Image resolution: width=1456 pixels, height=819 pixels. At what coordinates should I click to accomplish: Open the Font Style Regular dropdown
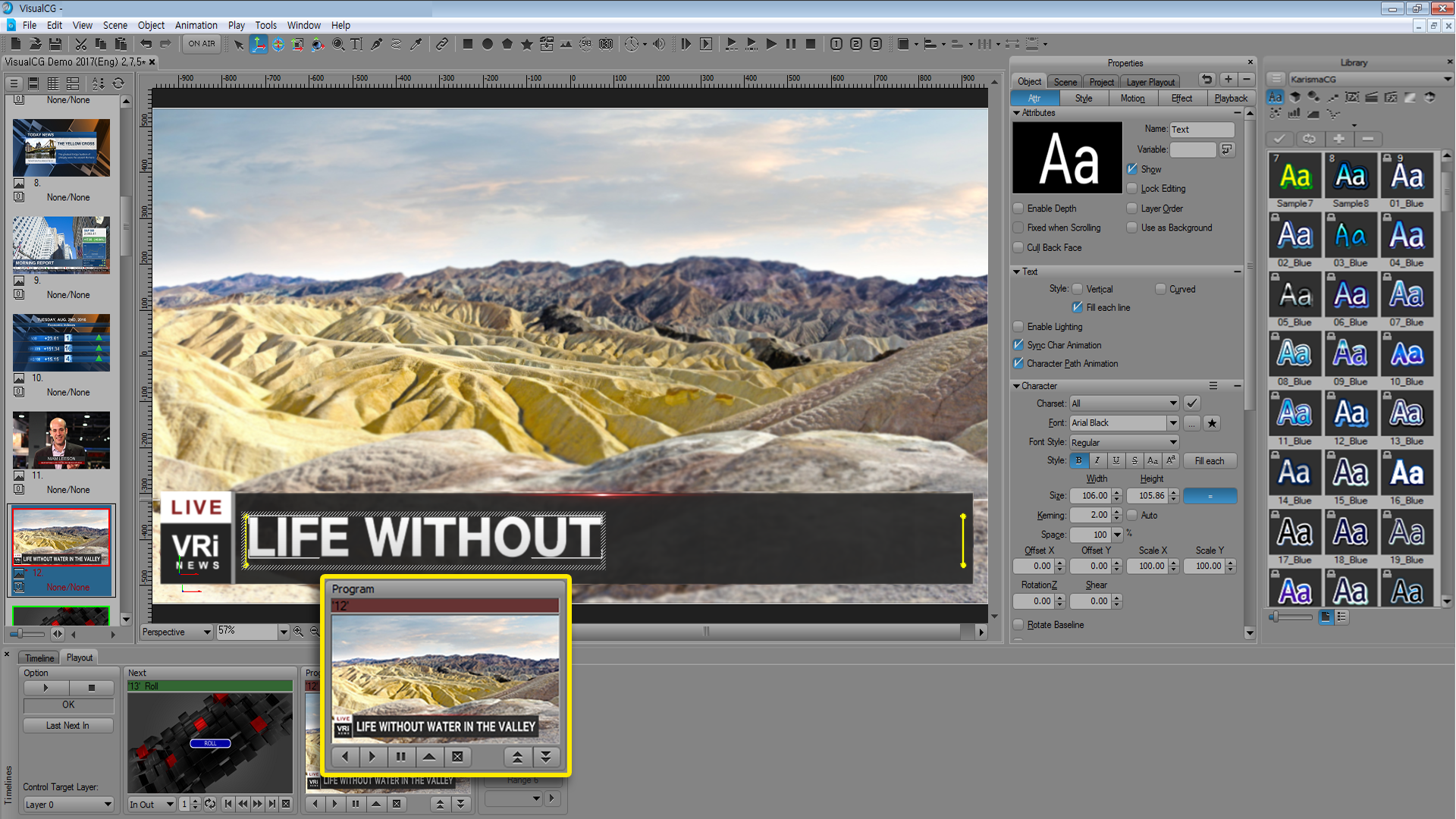(x=1125, y=442)
